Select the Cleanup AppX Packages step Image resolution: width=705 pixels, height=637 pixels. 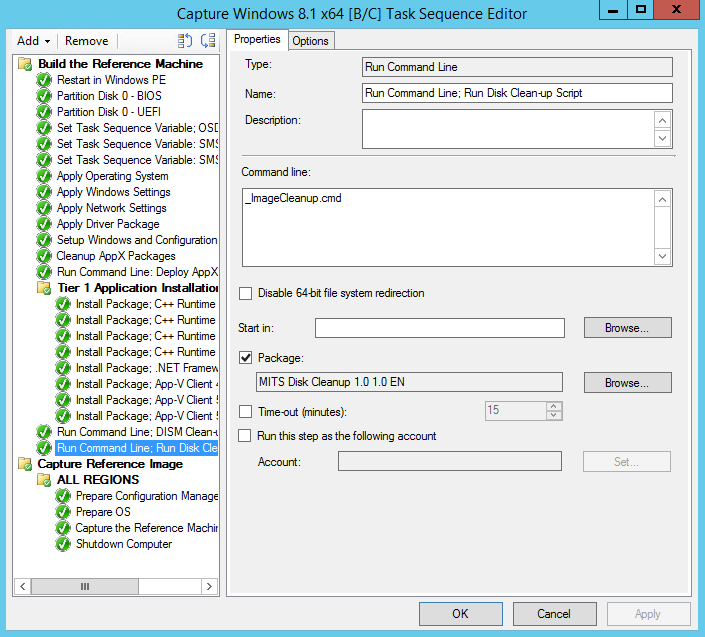pos(116,256)
